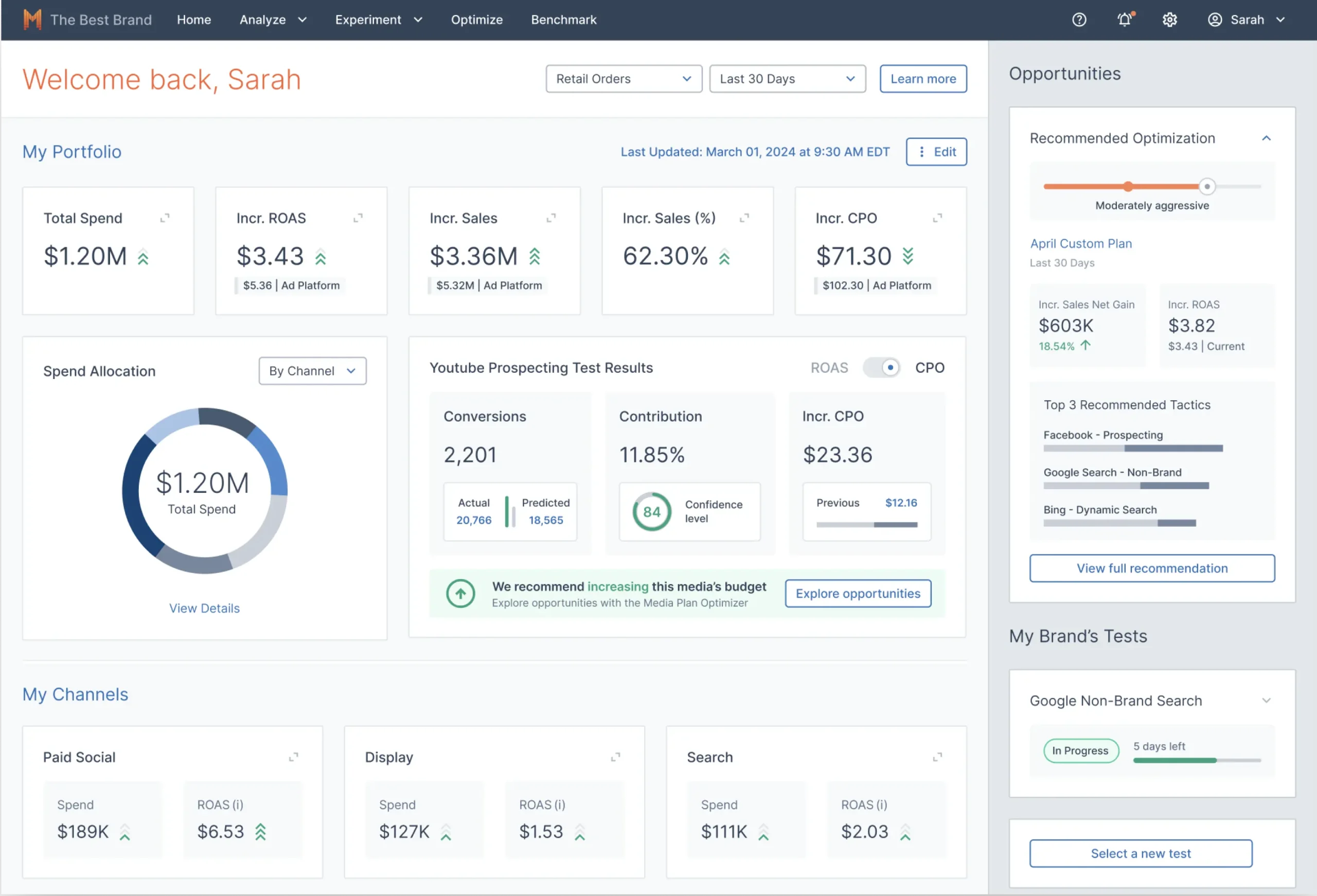Open the help question mark icon
This screenshot has height=896, width=1317.
coord(1079,20)
